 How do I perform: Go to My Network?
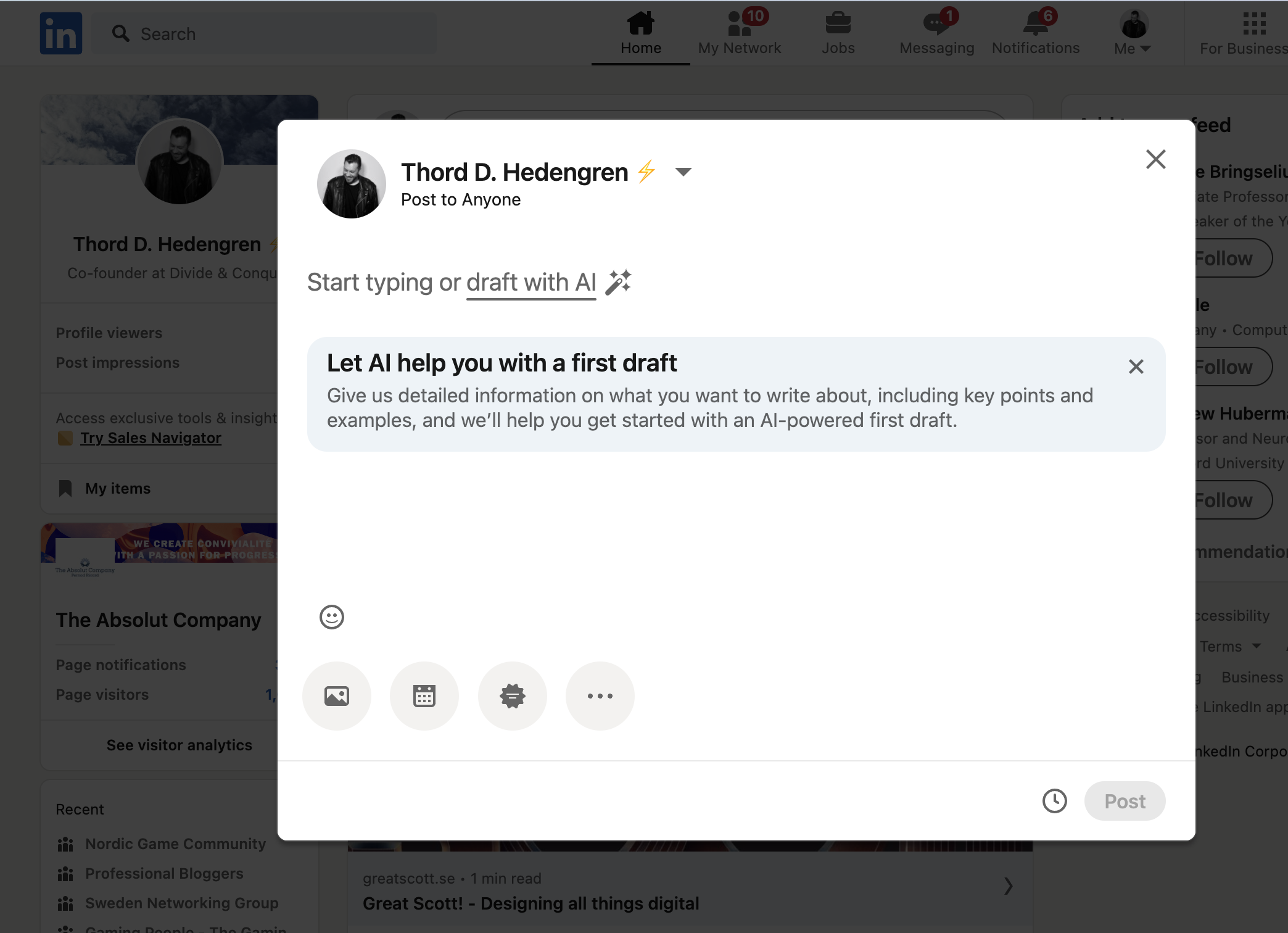click(x=739, y=32)
